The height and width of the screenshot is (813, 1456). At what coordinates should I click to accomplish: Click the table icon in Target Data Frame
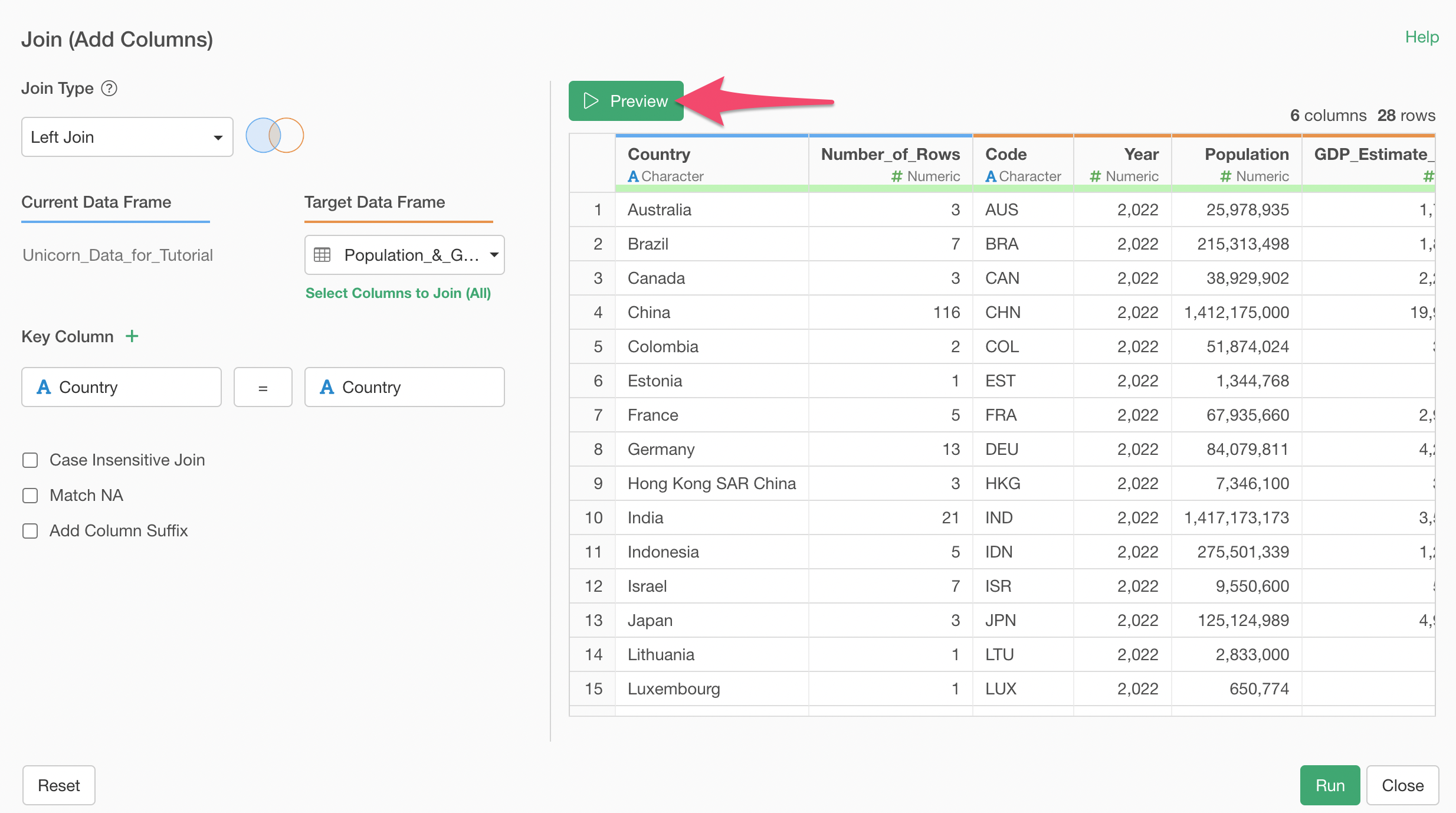[x=322, y=255]
